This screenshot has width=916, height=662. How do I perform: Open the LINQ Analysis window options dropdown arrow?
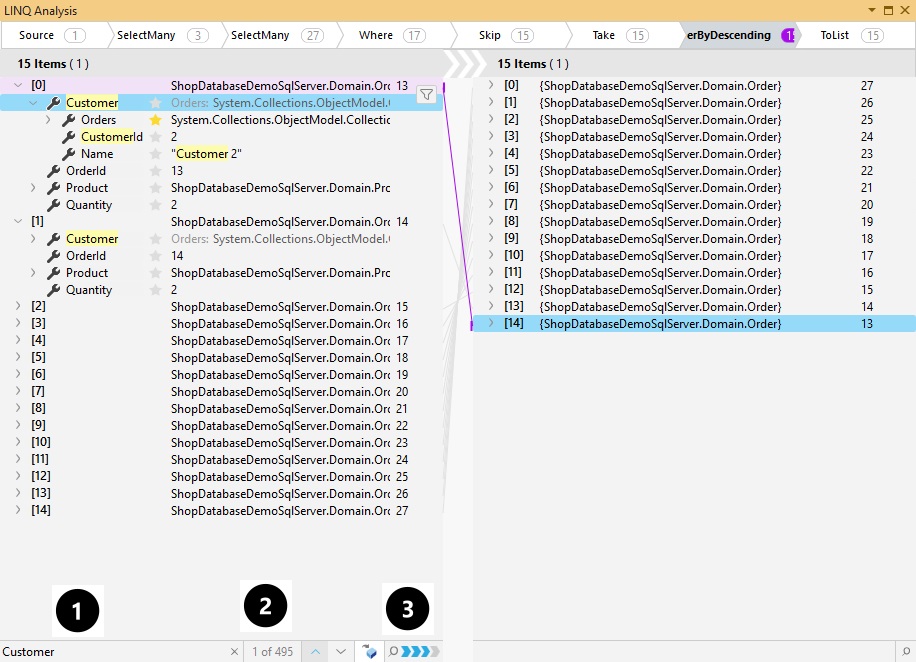pos(872,10)
